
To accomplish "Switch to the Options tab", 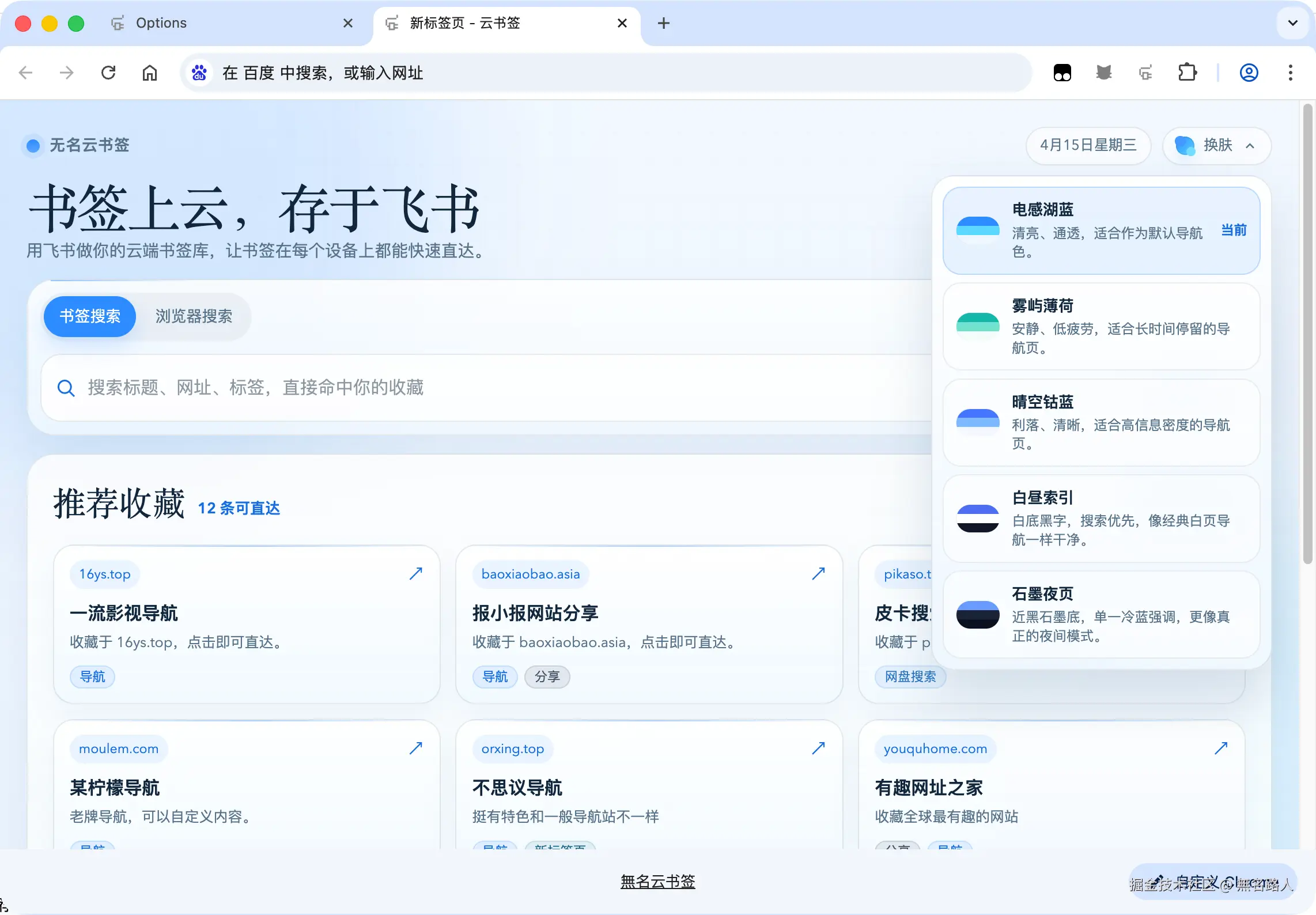I will 161,23.
